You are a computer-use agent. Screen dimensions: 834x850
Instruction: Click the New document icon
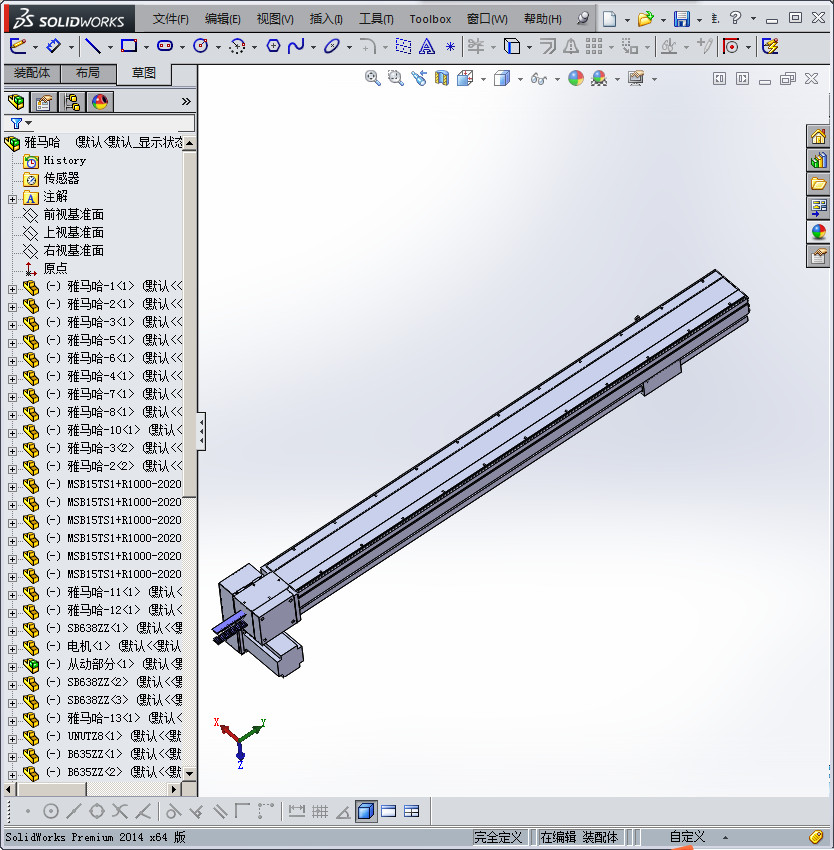(x=610, y=19)
